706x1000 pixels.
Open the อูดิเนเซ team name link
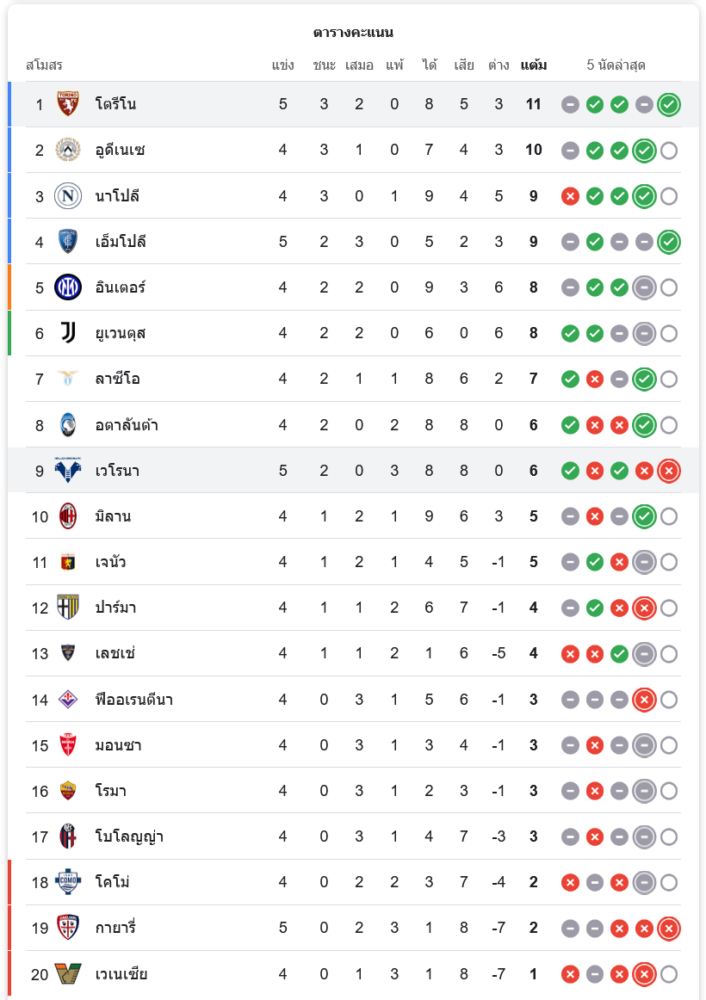[120, 150]
